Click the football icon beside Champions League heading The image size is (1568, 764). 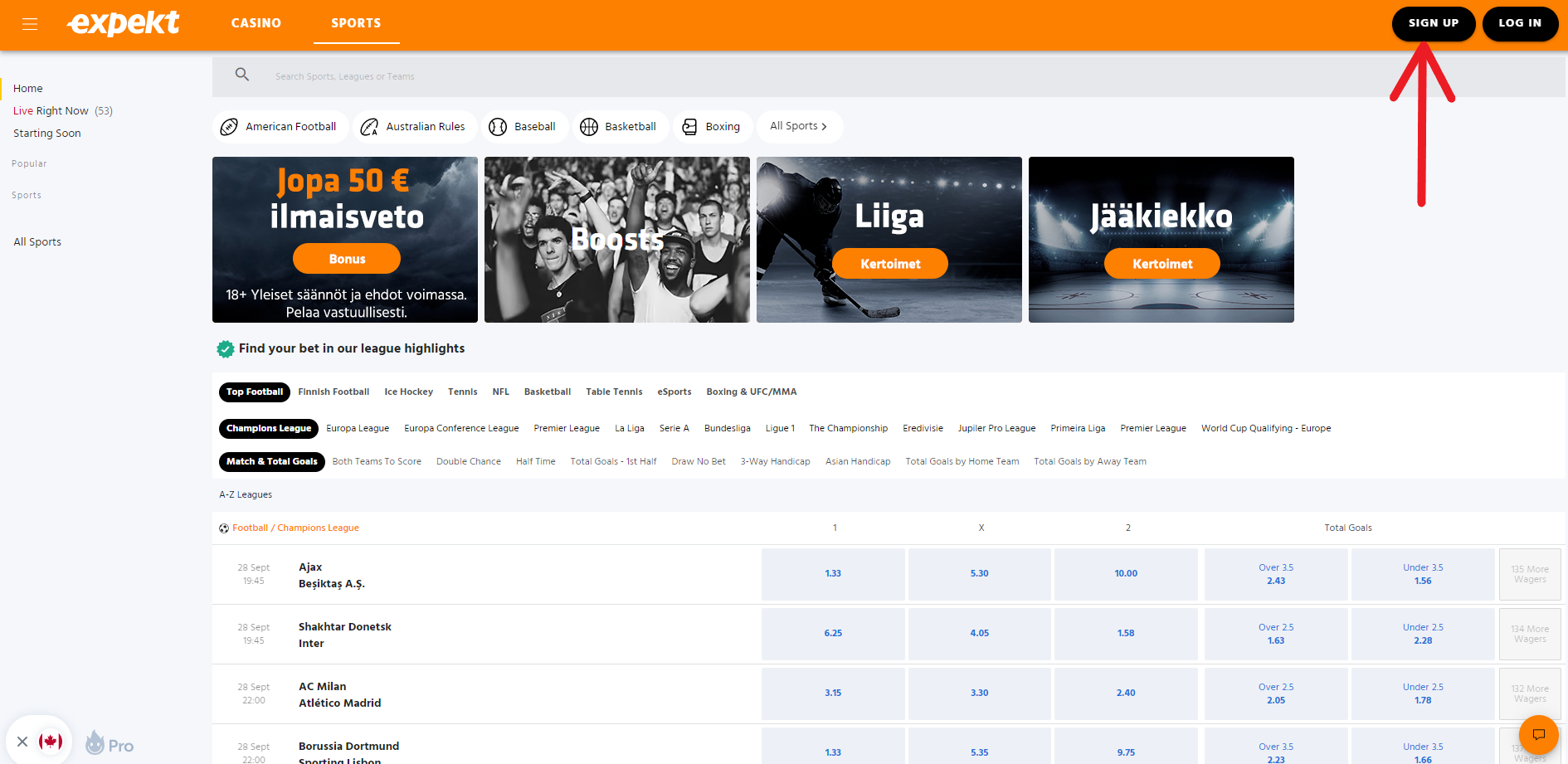click(x=224, y=528)
